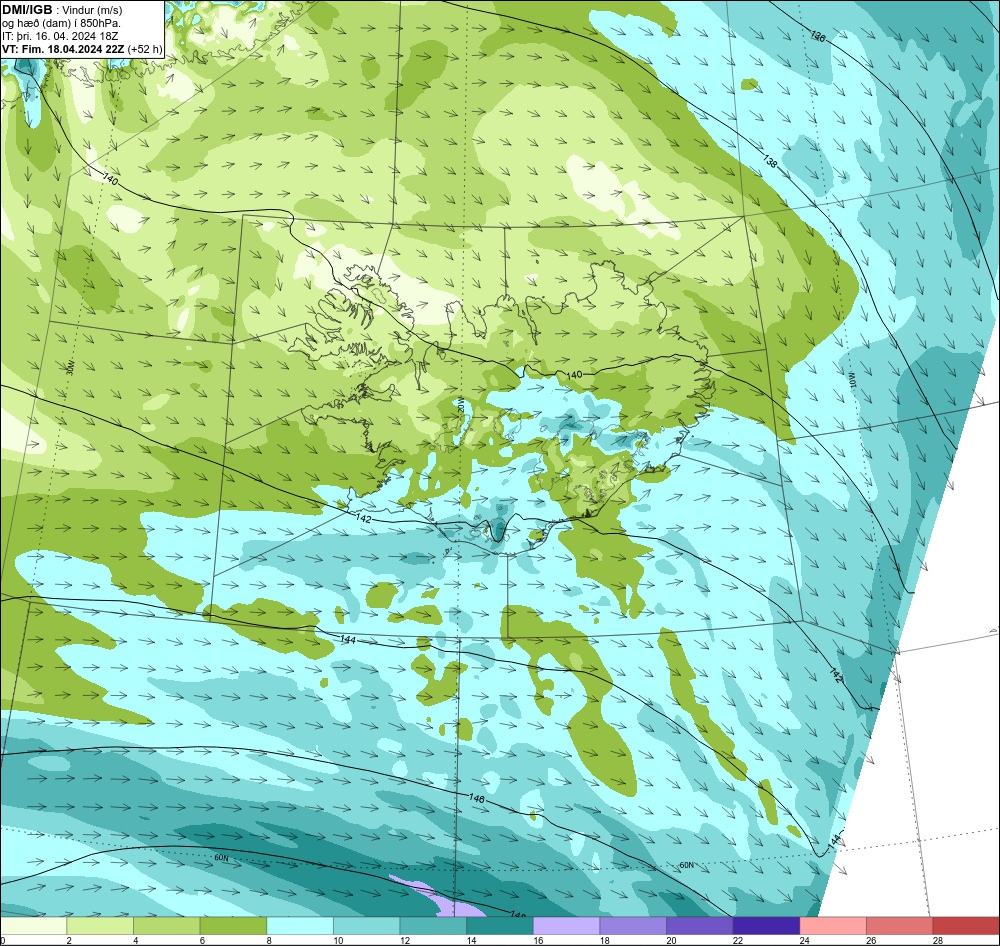Click the 8–10 m/s light cyan swatch
1000x946 pixels.
point(300,926)
